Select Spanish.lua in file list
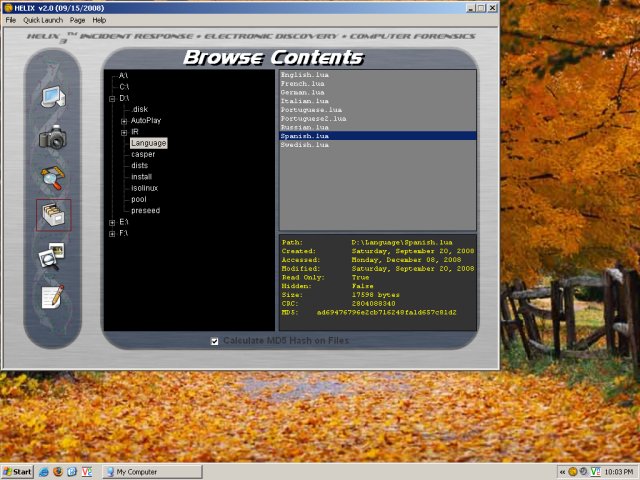 click(x=378, y=136)
